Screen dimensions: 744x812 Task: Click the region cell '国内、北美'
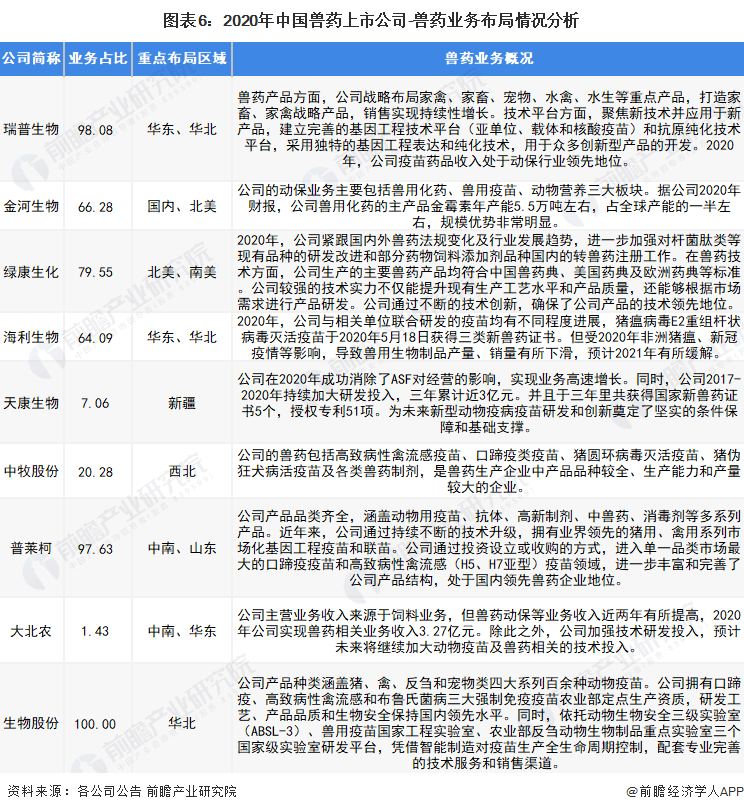[182, 206]
